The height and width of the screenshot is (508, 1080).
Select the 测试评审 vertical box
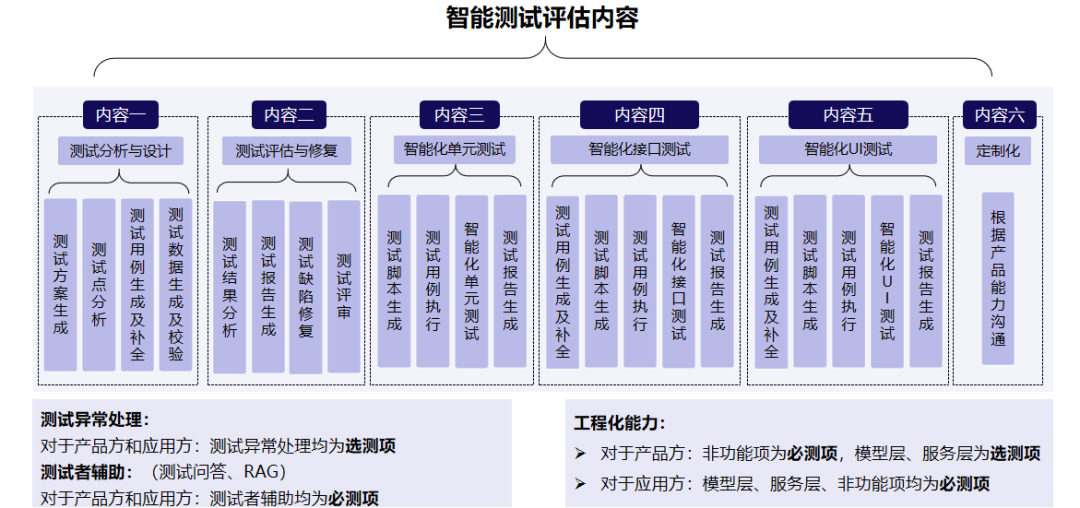[344, 287]
